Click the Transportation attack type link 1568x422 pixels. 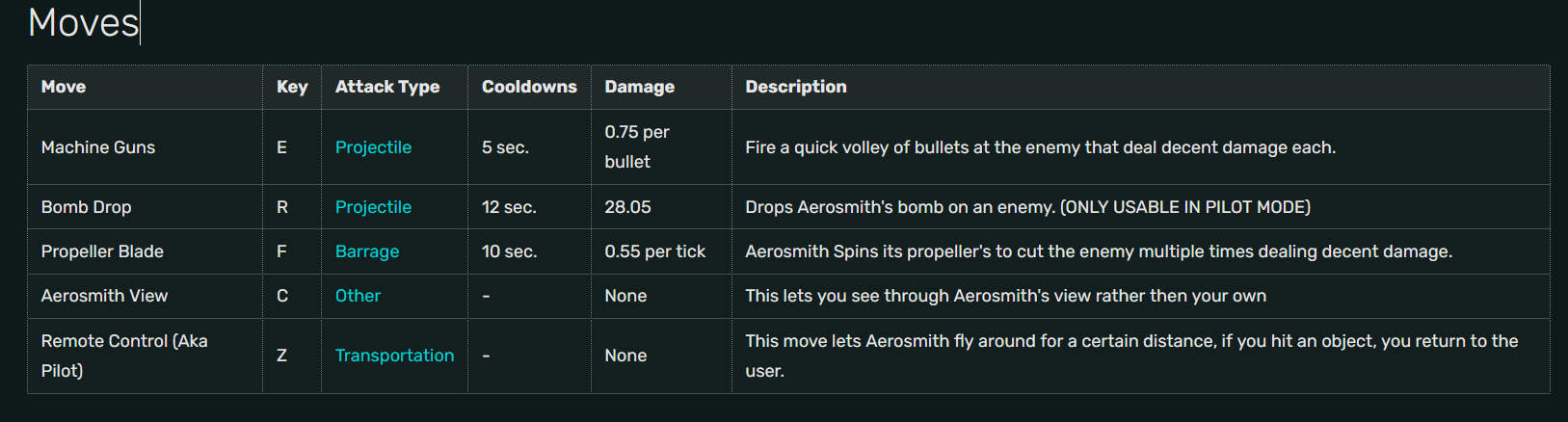click(x=394, y=356)
